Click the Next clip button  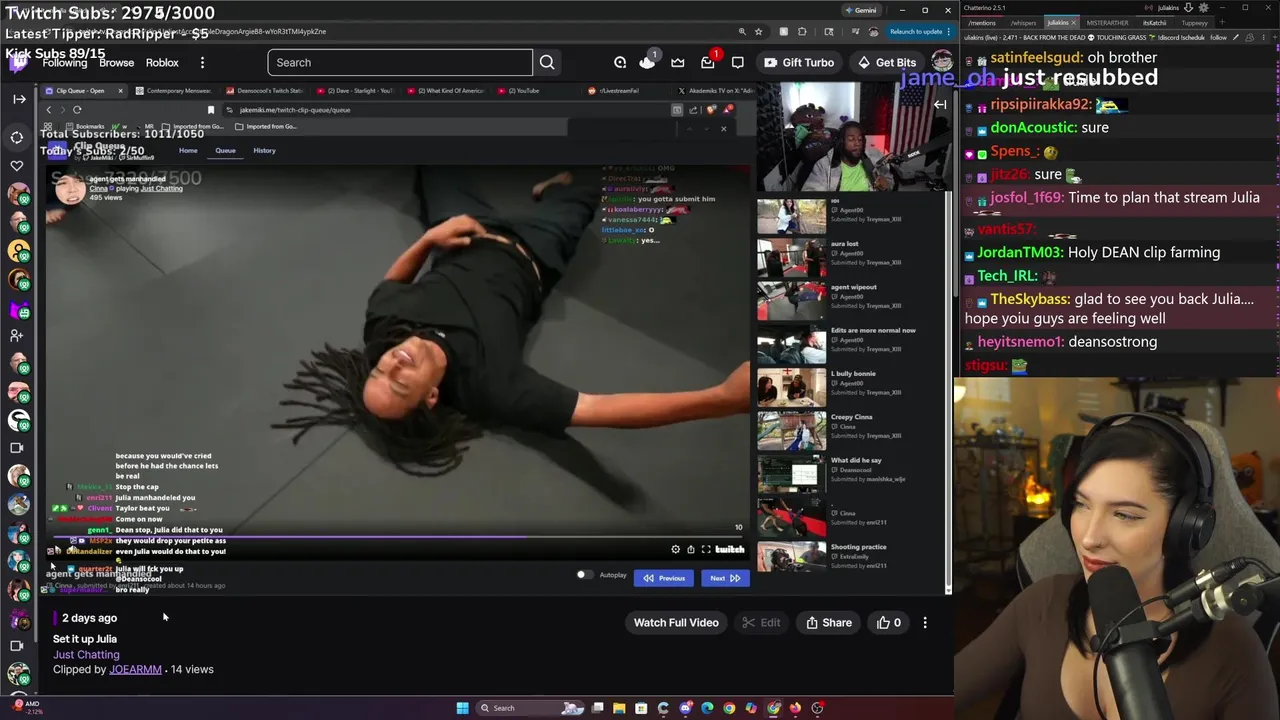click(725, 578)
